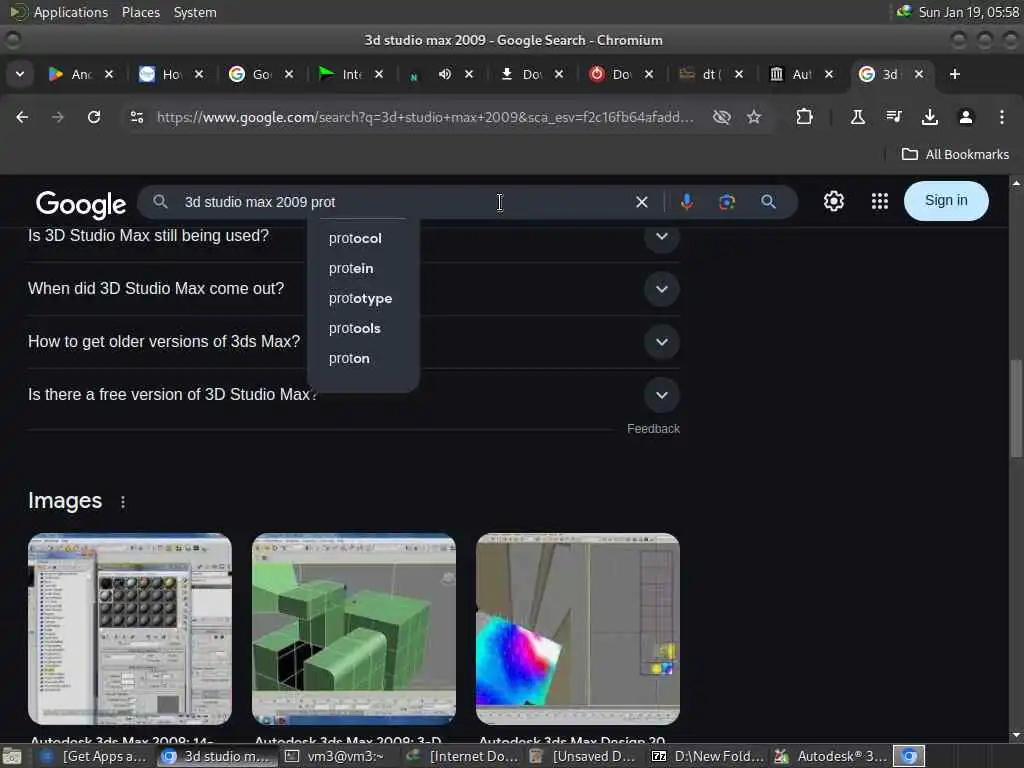Image resolution: width=1024 pixels, height=768 pixels.
Task: Open the Extensions puzzle icon
Action: pyautogui.click(x=805, y=117)
